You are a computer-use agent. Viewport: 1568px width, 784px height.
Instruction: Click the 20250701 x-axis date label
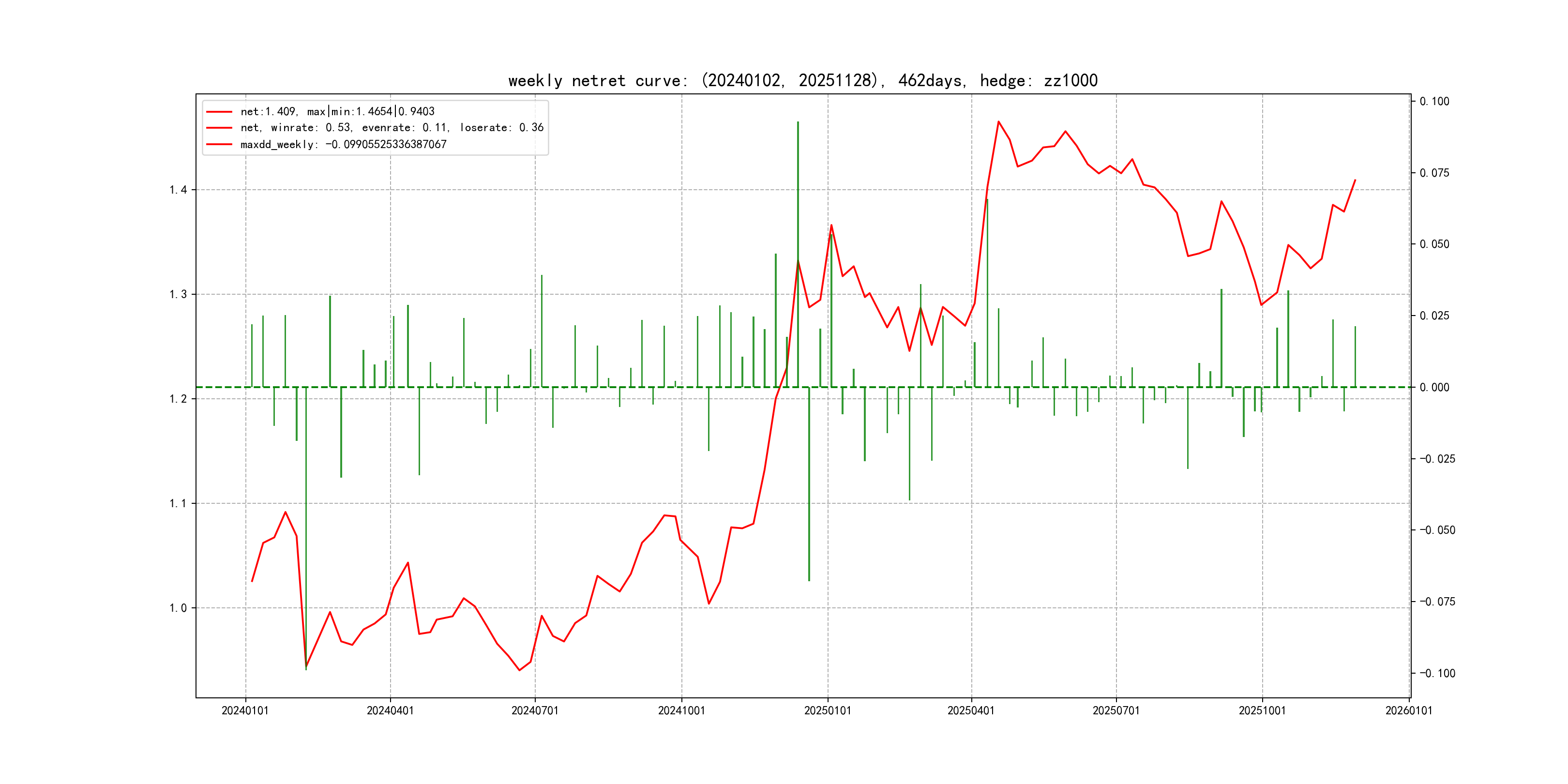1116,710
